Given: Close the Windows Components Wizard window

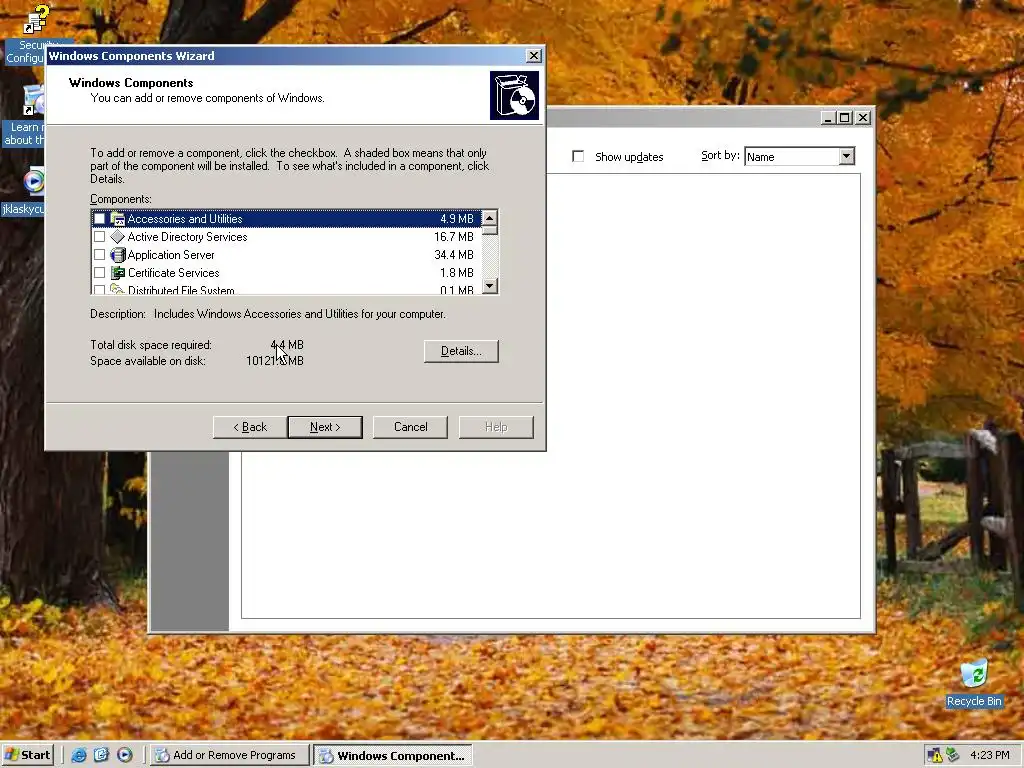Looking at the screenshot, I should pos(534,56).
